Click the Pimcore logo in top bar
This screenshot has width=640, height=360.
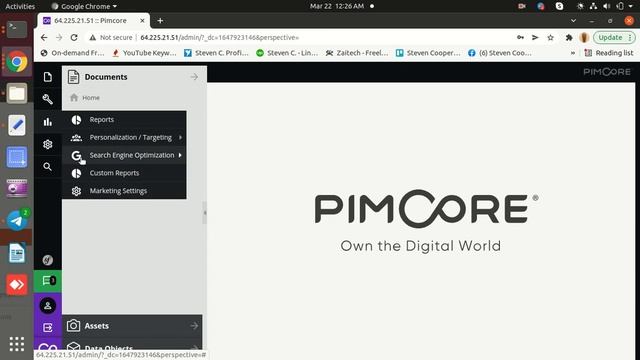607,72
